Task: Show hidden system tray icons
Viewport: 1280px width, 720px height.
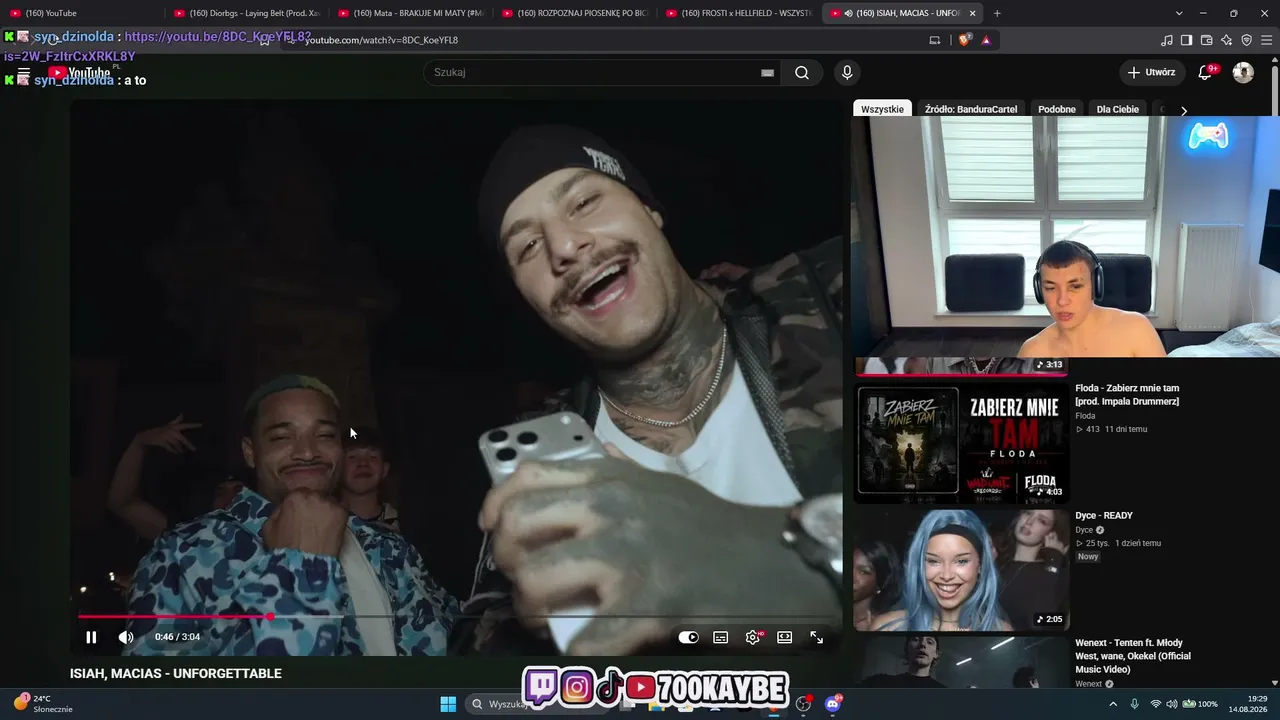Action: click(1113, 704)
